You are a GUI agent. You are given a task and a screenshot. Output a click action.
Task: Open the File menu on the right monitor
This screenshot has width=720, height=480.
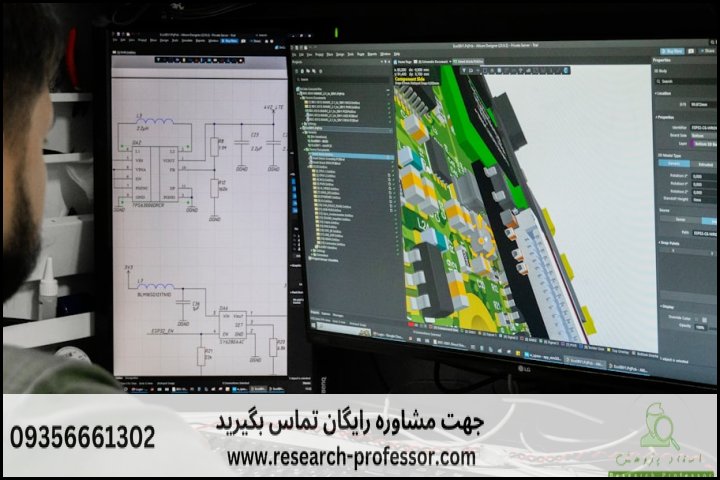[294, 54]
